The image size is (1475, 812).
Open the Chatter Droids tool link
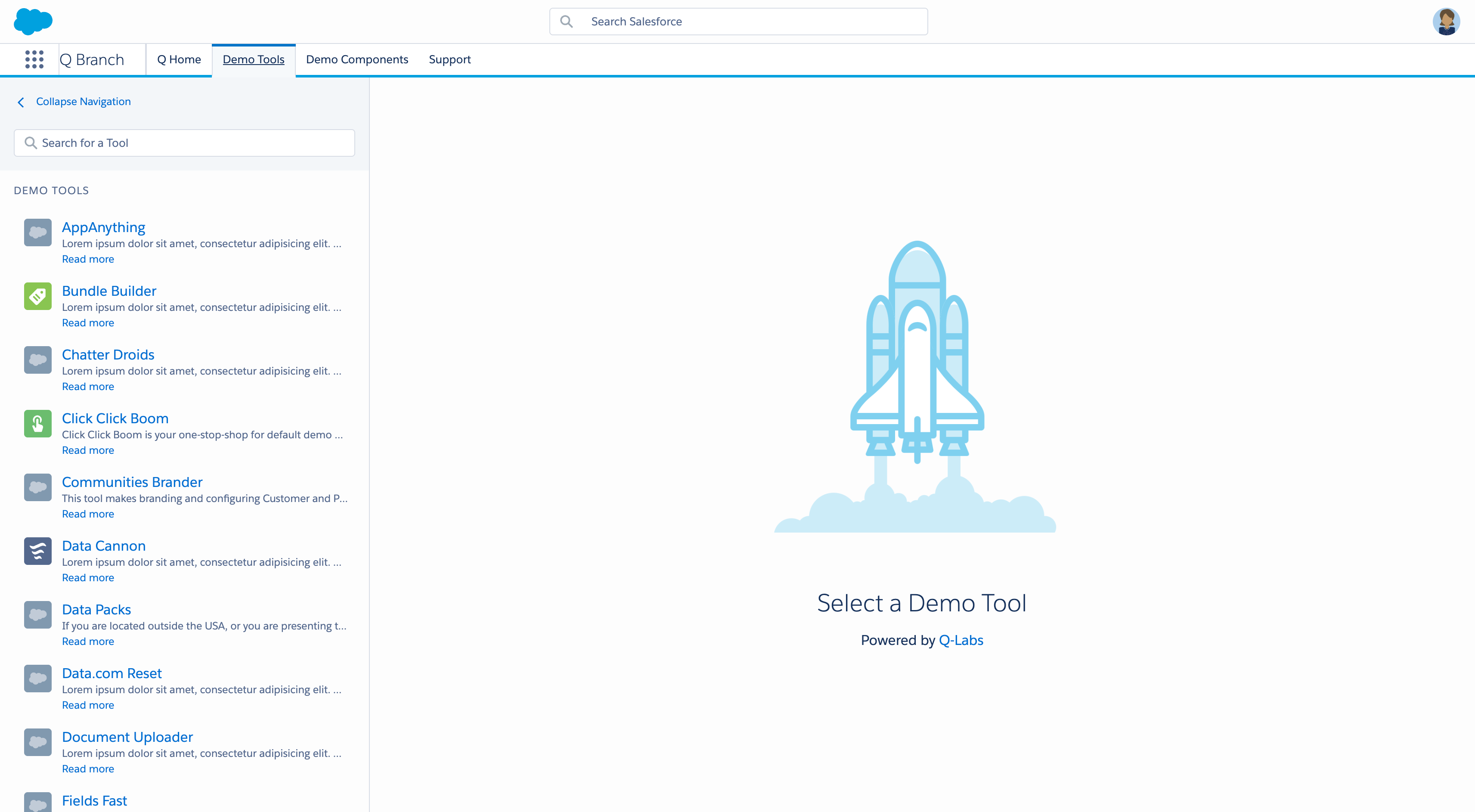point(108,354)
